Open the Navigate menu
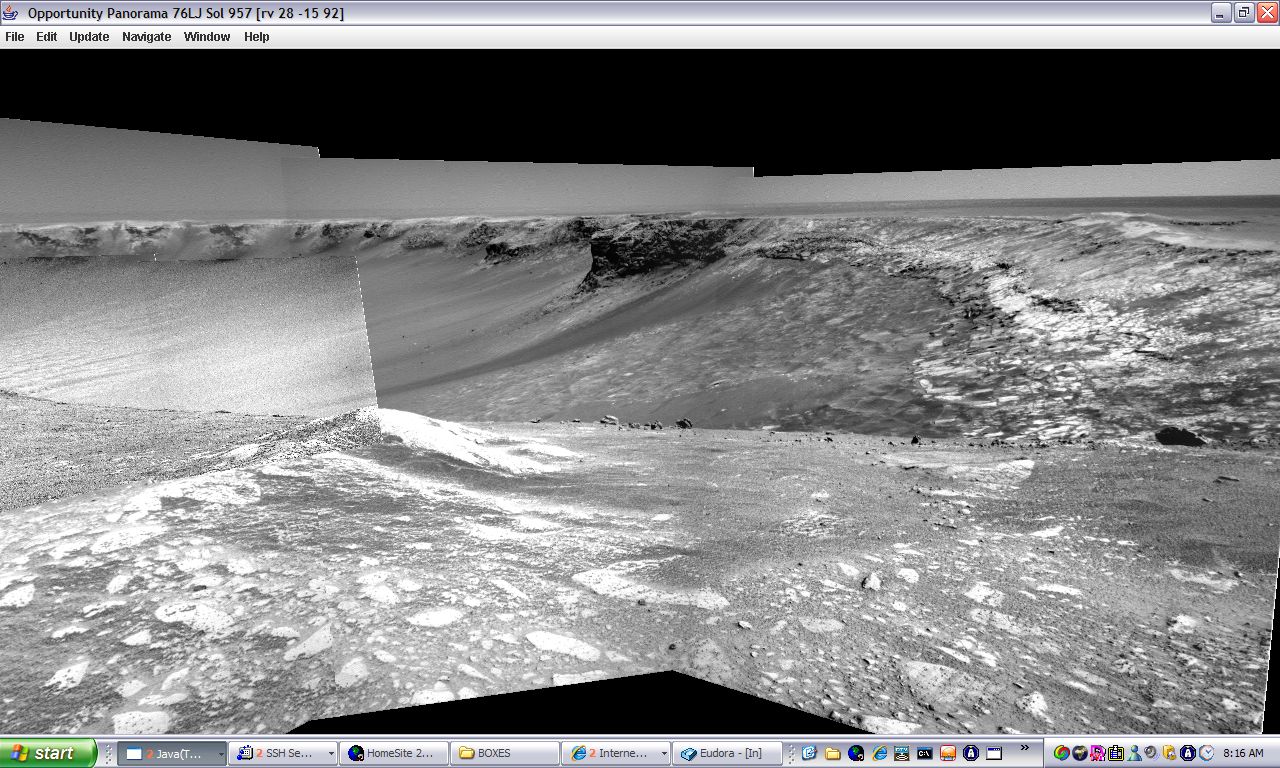 (146, 37)
